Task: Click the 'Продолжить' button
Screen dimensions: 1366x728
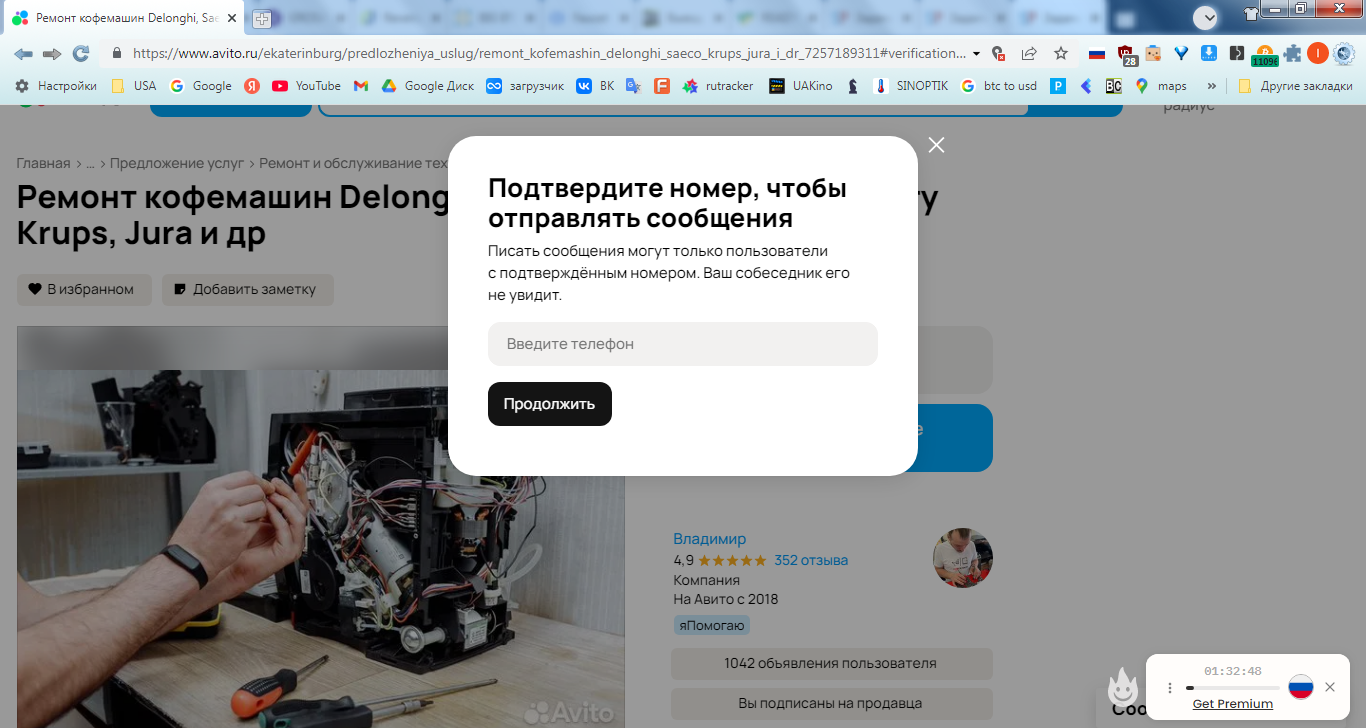Action: tap(550, 404)
